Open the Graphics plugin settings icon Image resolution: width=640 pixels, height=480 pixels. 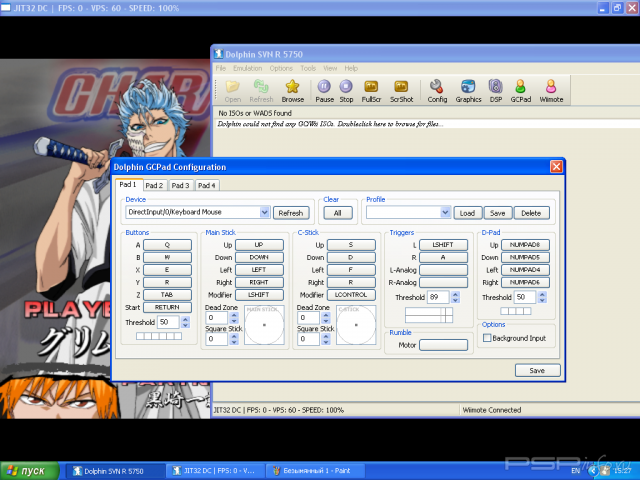point(468,87)
